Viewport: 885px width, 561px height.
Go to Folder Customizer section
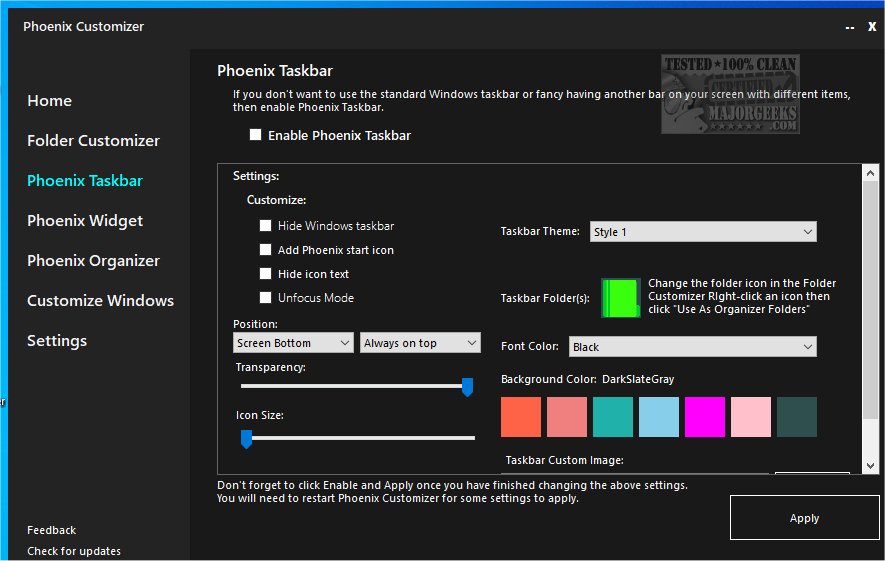(x=93, y=141)
